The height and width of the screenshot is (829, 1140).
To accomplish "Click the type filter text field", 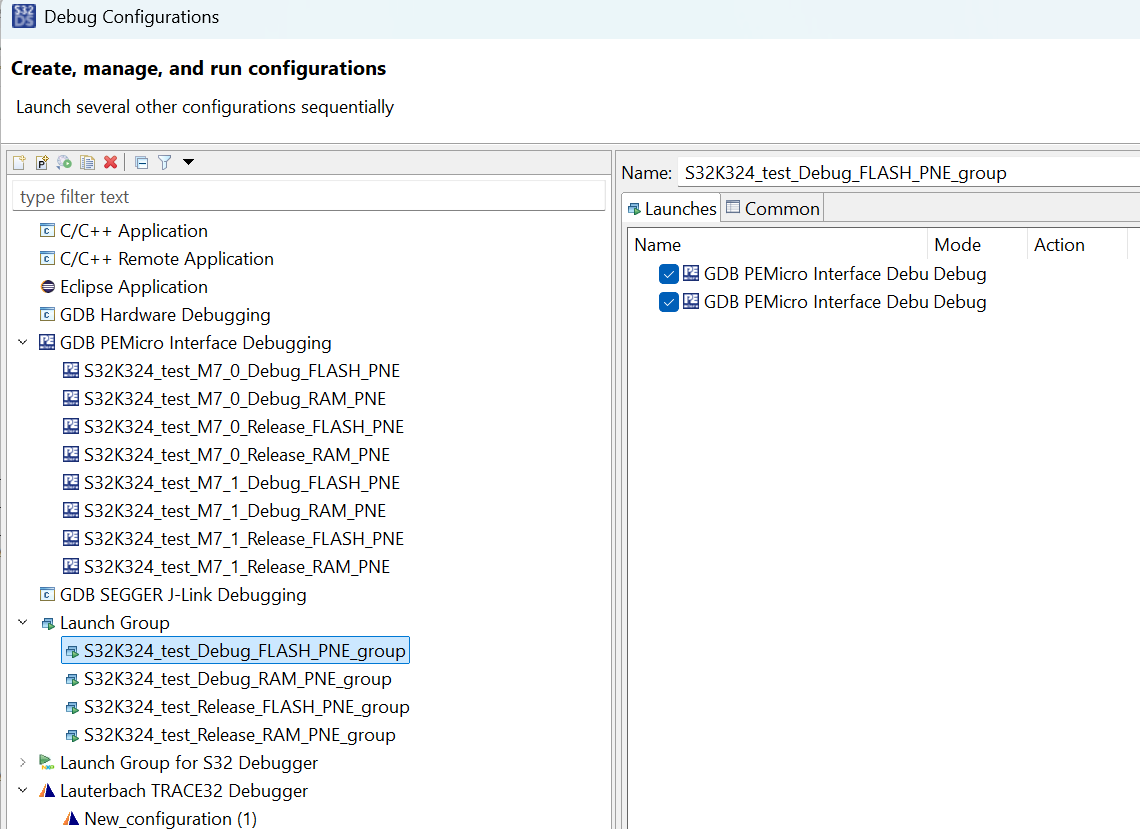I will point(309,196).
